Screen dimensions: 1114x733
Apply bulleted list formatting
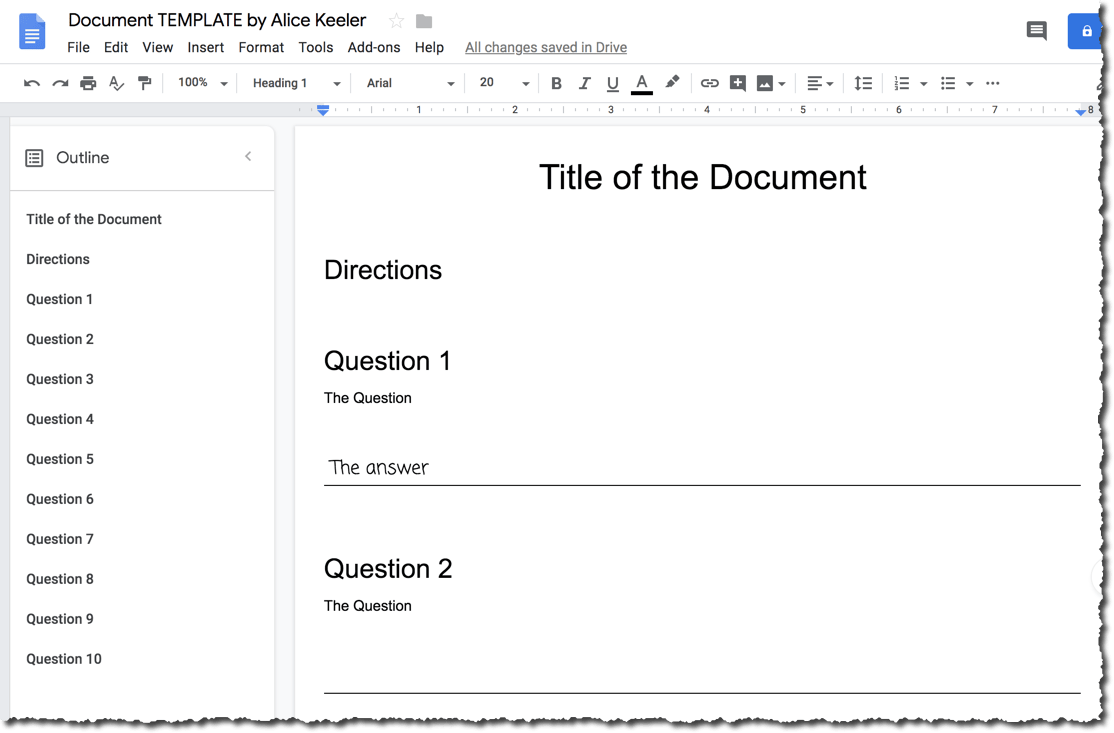coord(948,83)
